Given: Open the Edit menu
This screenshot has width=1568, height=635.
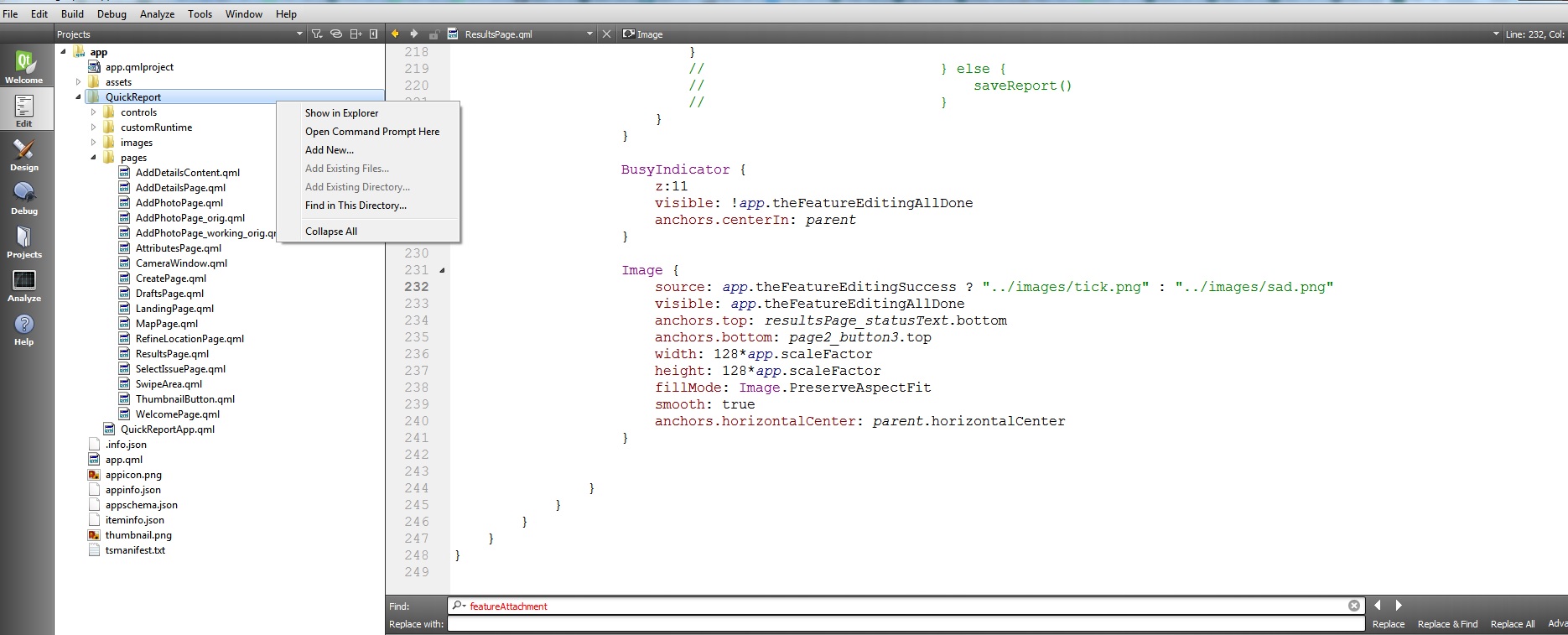Looking at the screenshot, I should (39, 14).
